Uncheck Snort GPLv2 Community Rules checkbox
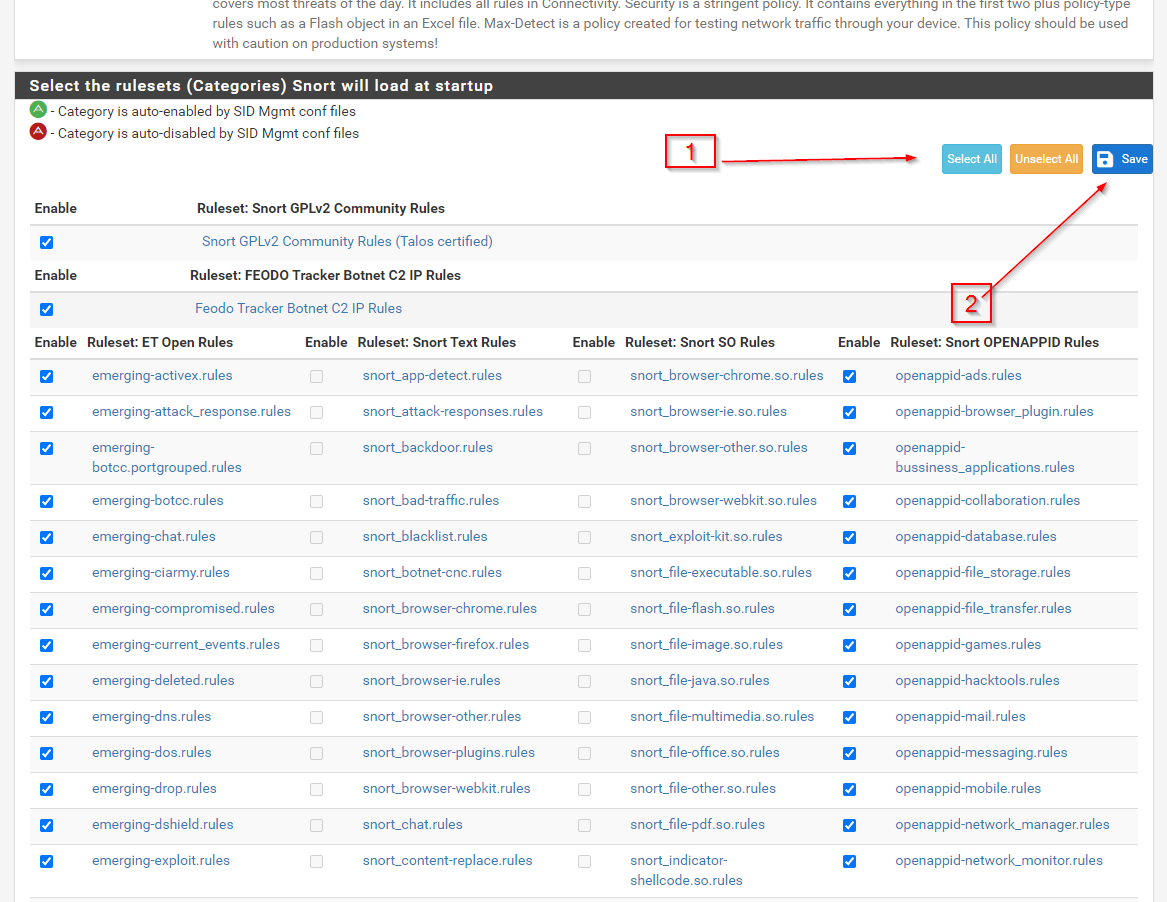Image resolution: width=1167 pixels, height=902 pixels. [x=46, y=242]
